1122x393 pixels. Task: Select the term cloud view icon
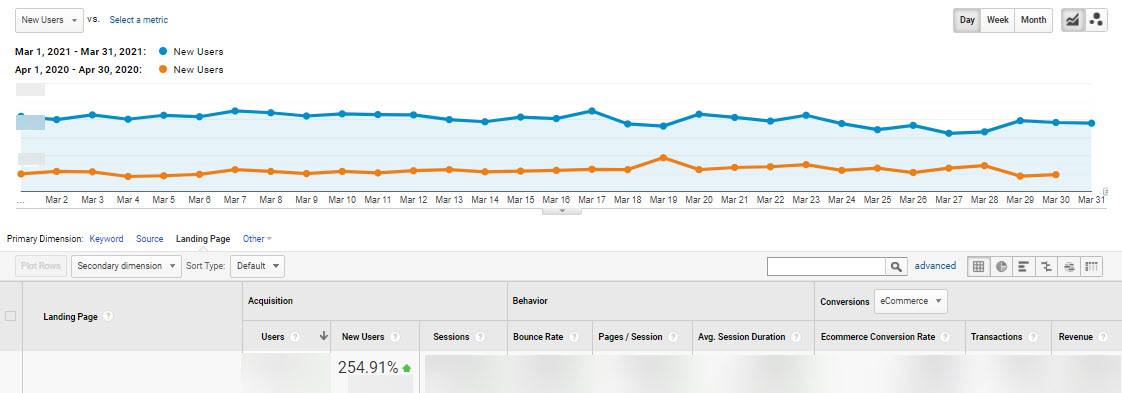pos(1069,266)
